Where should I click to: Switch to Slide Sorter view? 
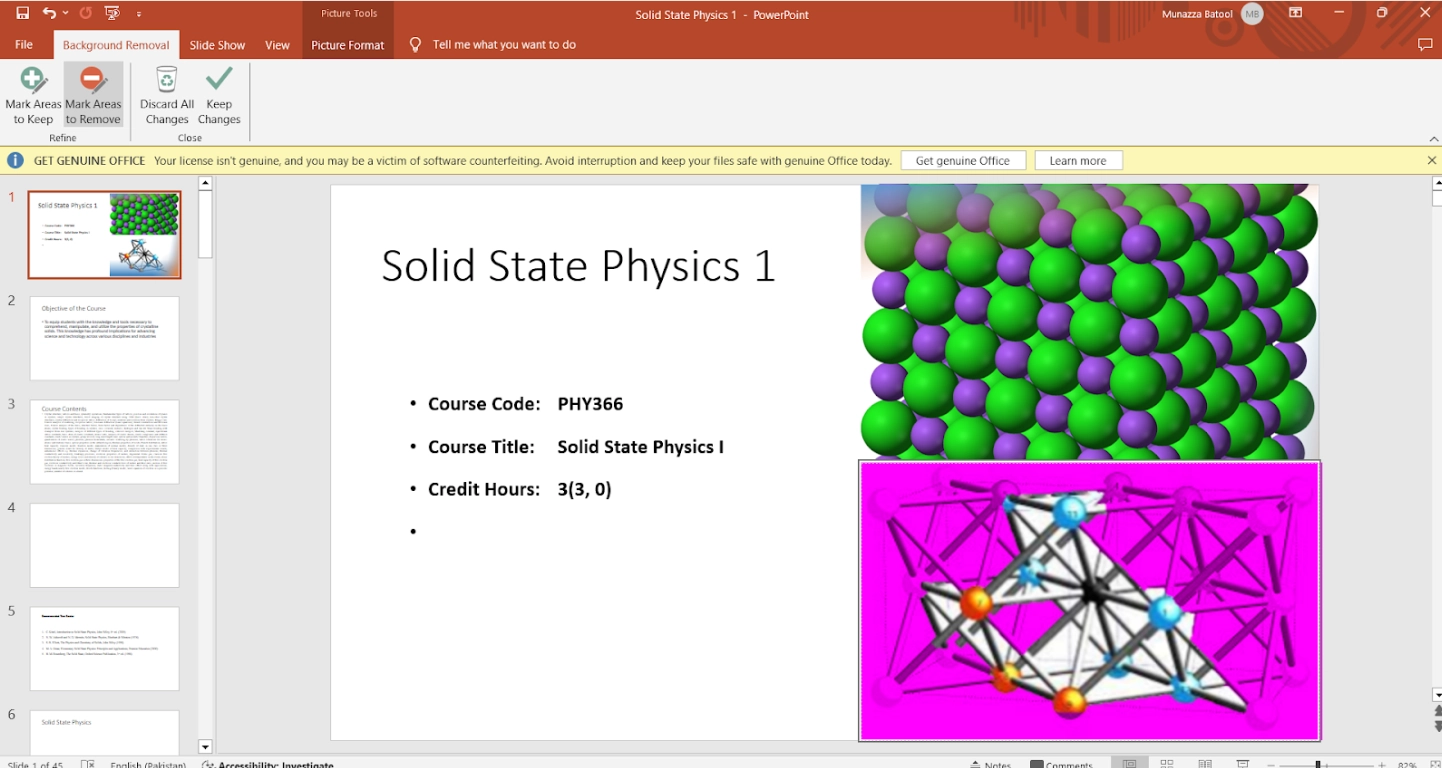(x=1167, y=764)
